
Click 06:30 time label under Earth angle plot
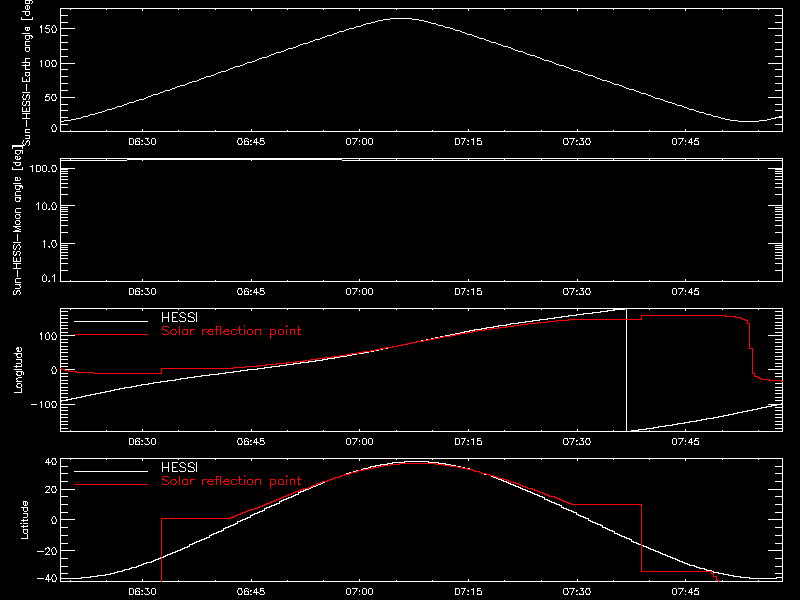click(142, 142)
